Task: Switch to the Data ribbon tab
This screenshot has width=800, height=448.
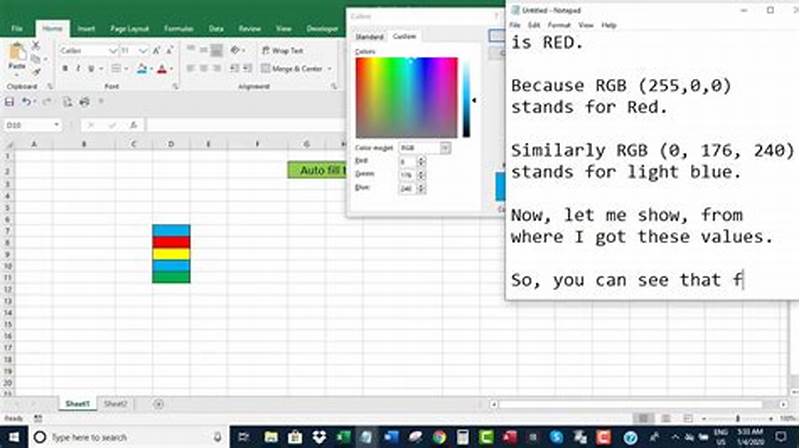Action: click(x=216, y=29)
